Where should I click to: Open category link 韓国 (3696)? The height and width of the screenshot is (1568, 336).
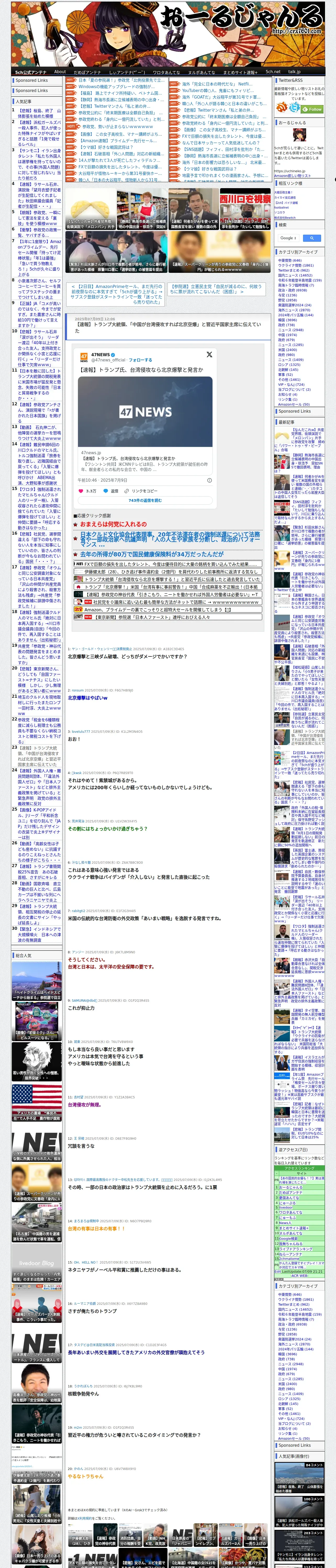click(x=288, y=320)
